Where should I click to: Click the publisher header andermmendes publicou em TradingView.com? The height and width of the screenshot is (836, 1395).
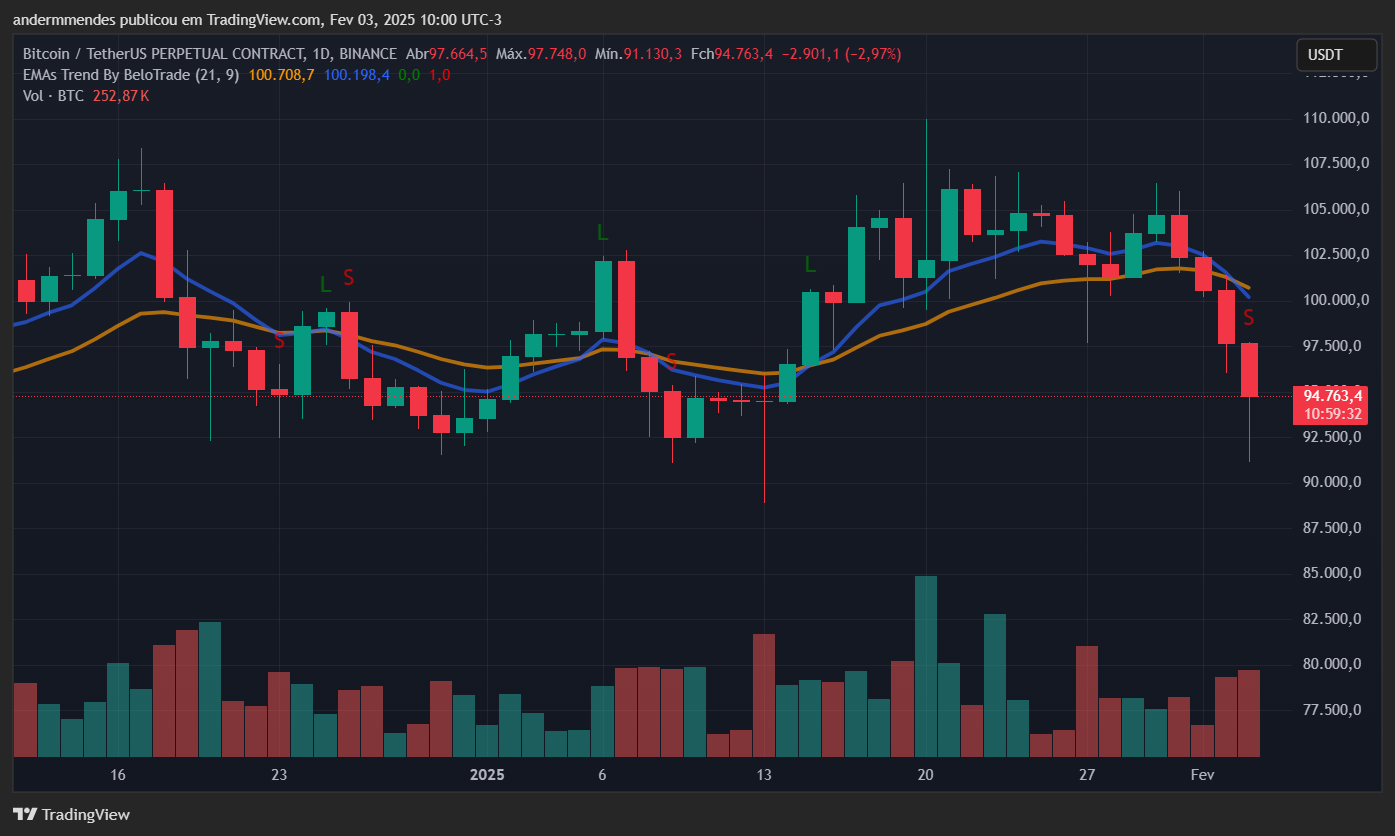(x=165, y=19)
